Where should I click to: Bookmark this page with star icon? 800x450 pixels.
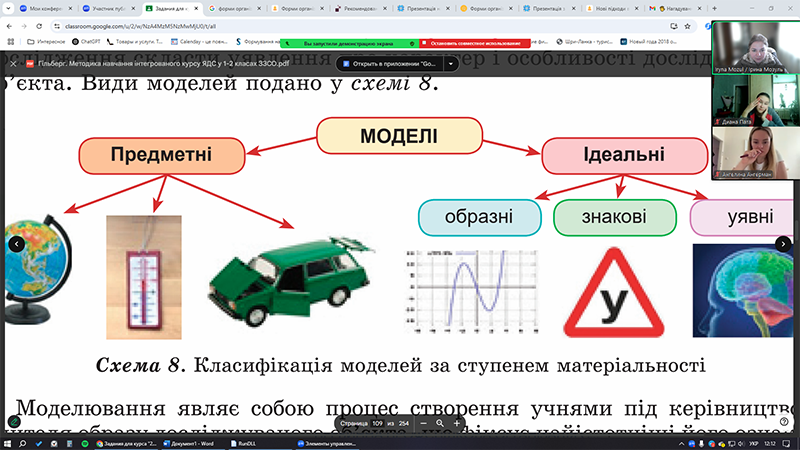click(x=687, y=26)
